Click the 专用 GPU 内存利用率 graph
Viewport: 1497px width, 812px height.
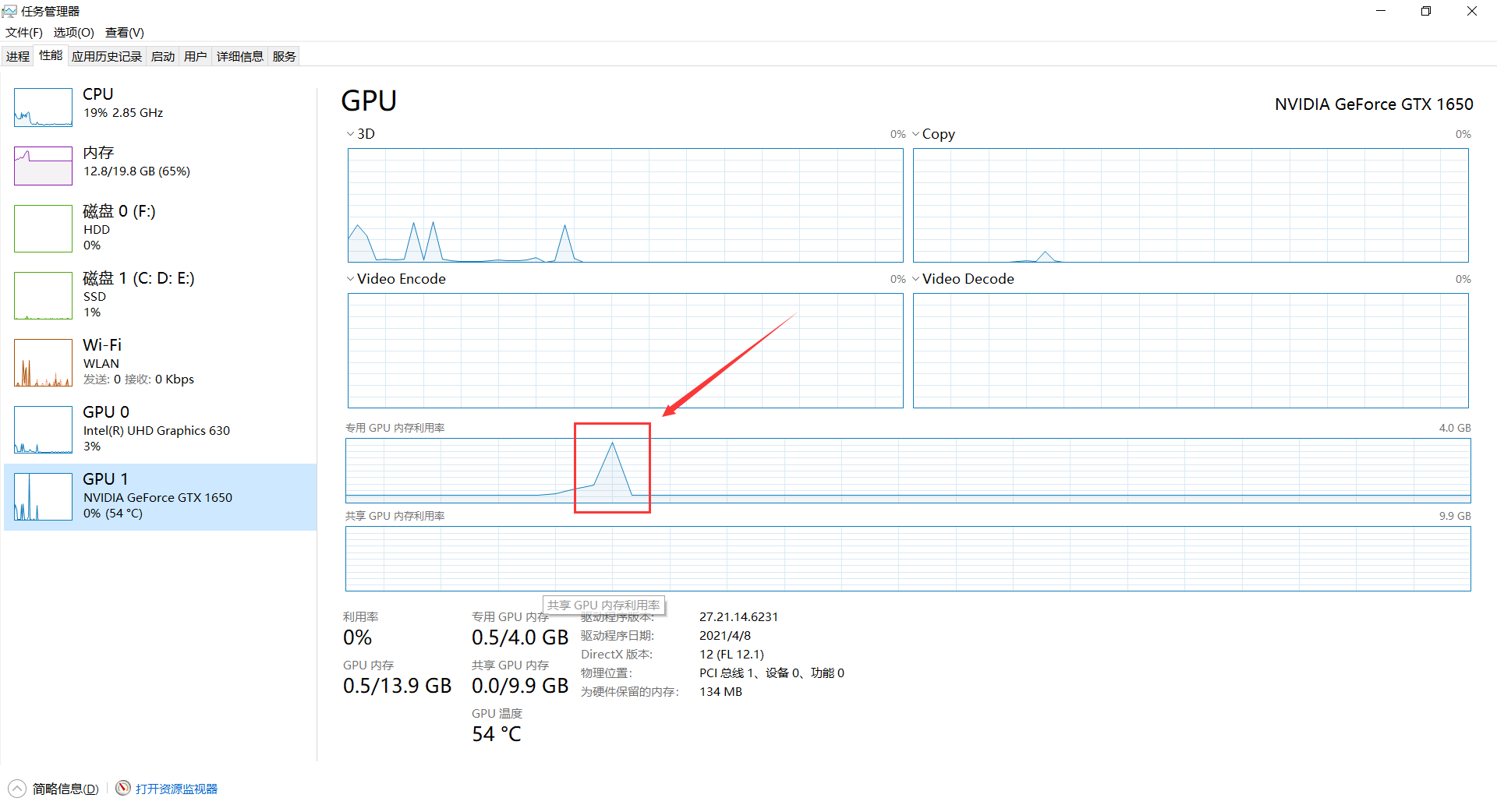(x=908, y=471)
